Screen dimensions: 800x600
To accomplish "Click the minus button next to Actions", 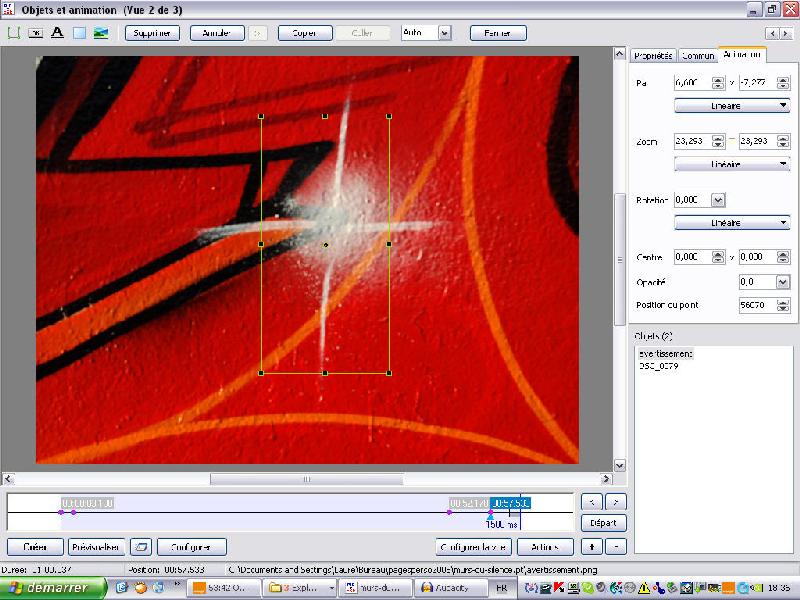I will pos(616,547).
